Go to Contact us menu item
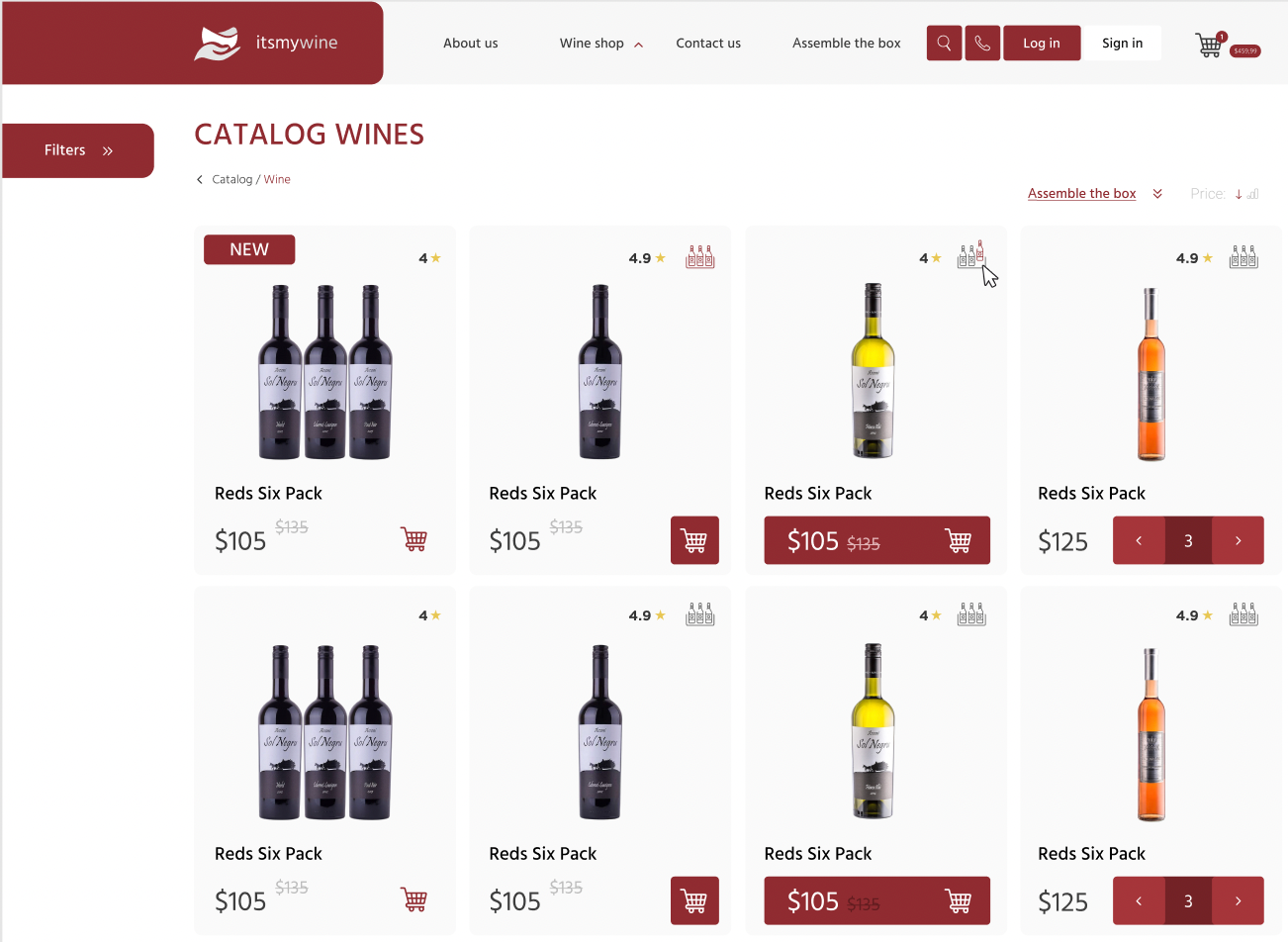Screen dimensions: 1288x942 coord(708,44)
